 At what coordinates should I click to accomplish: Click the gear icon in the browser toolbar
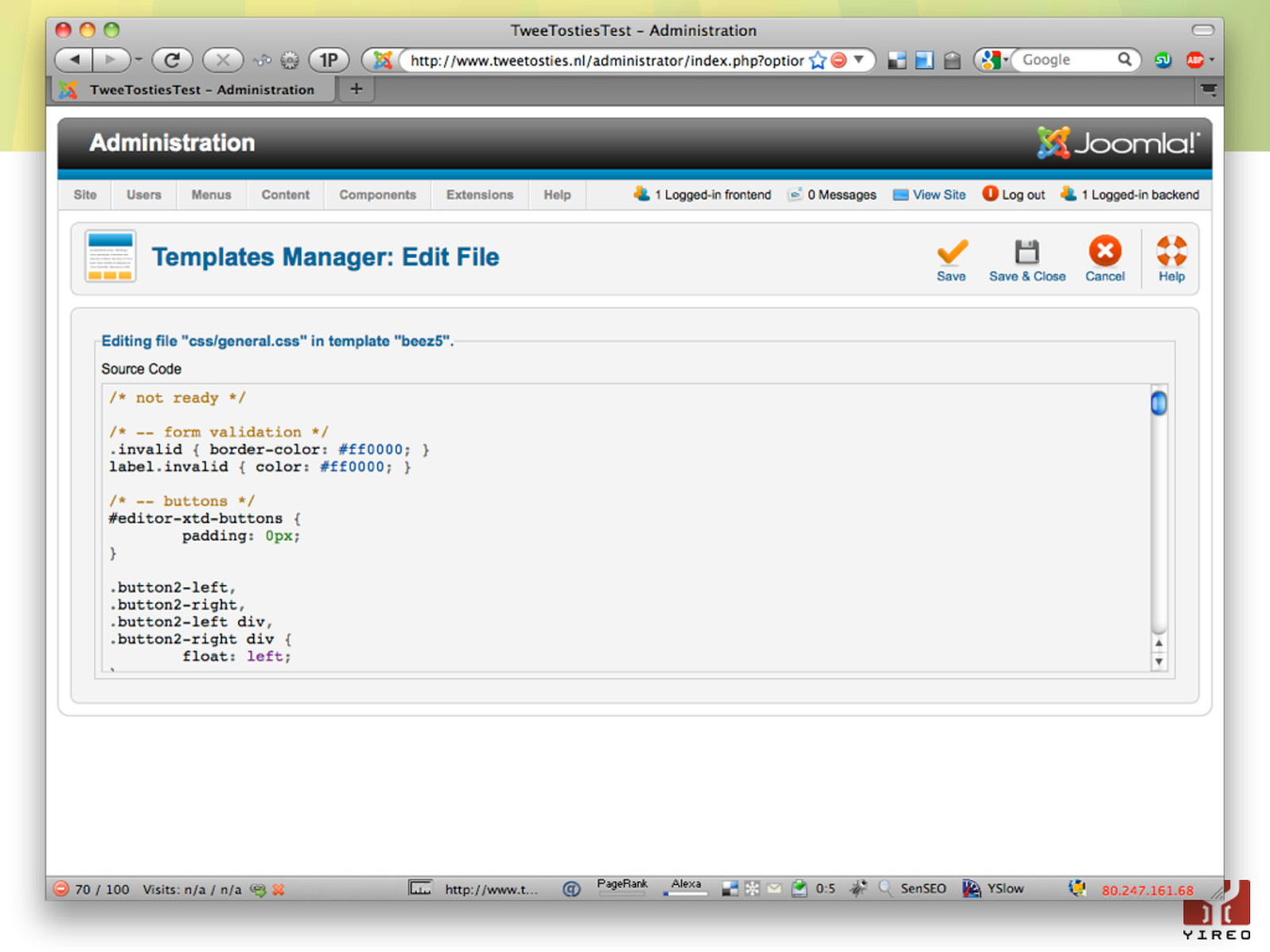click(290, 59)
